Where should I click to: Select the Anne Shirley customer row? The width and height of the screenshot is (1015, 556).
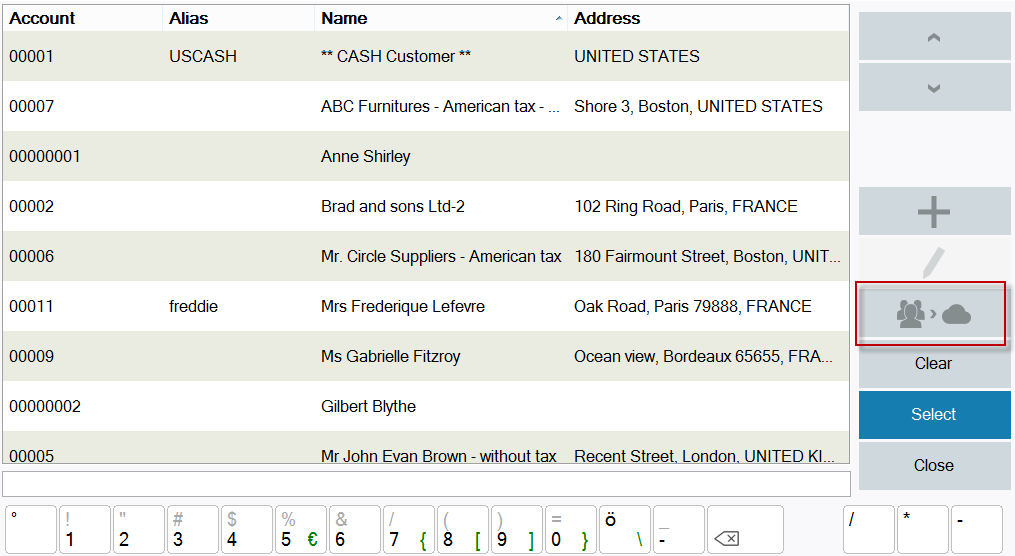click(426, 156)
